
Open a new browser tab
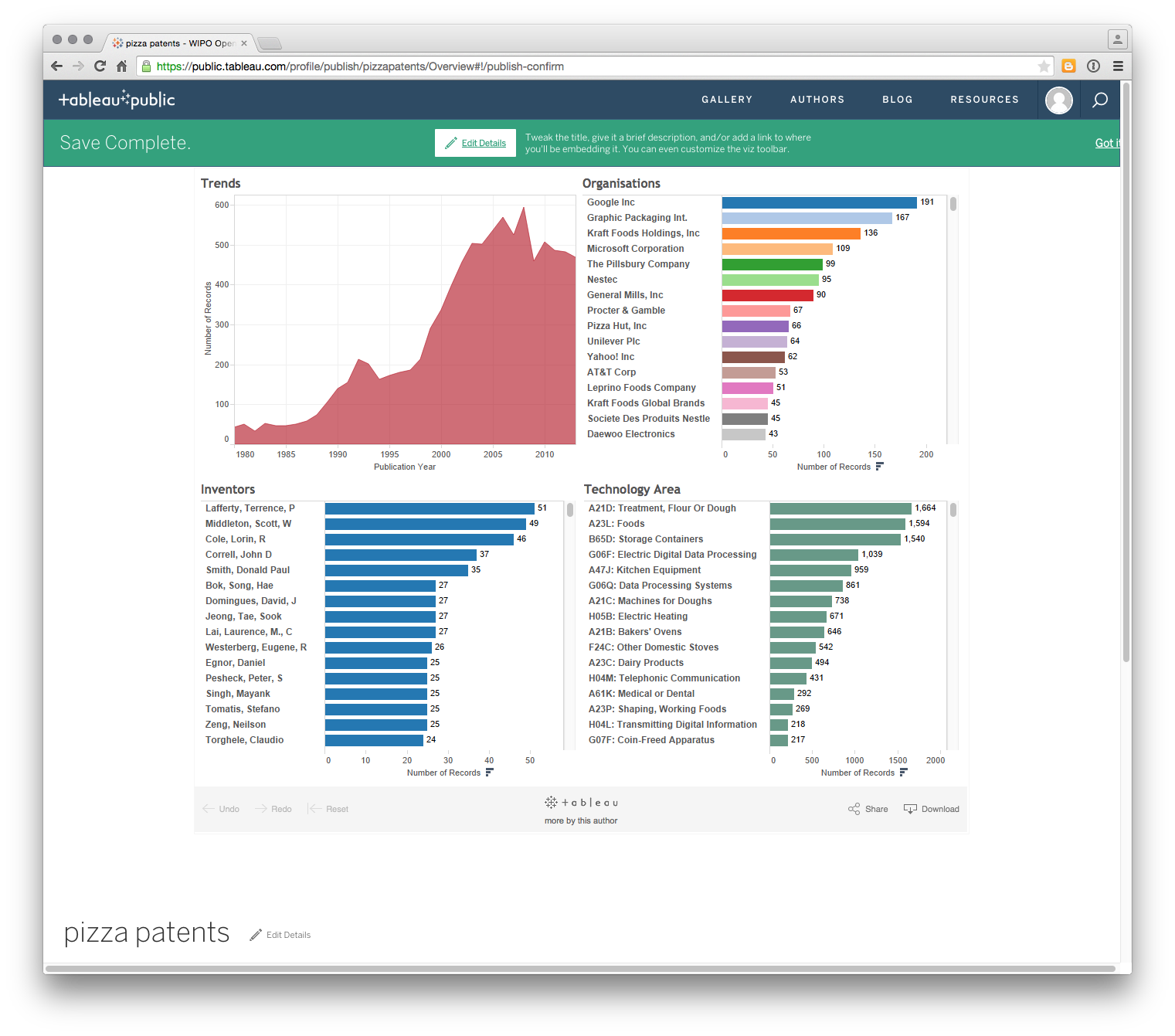point(270,43)
